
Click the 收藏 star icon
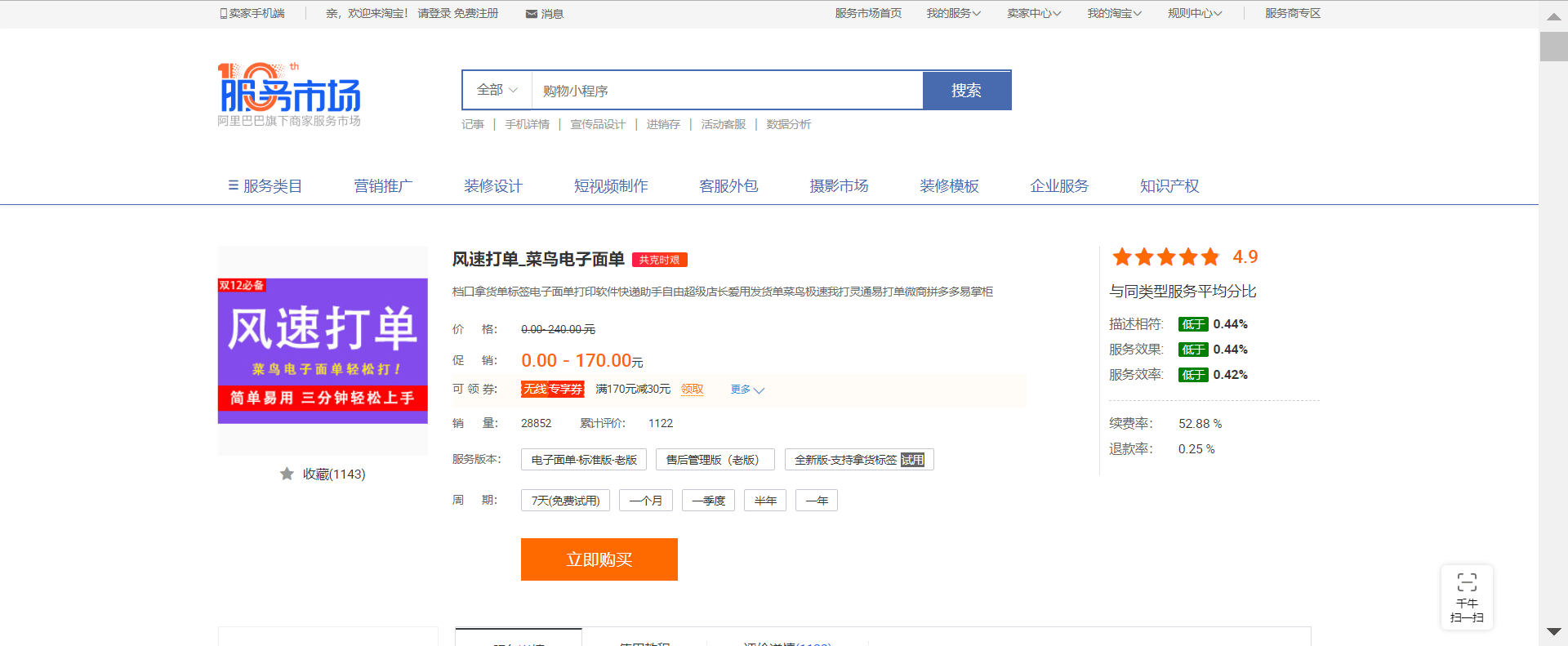click(287, 474)
